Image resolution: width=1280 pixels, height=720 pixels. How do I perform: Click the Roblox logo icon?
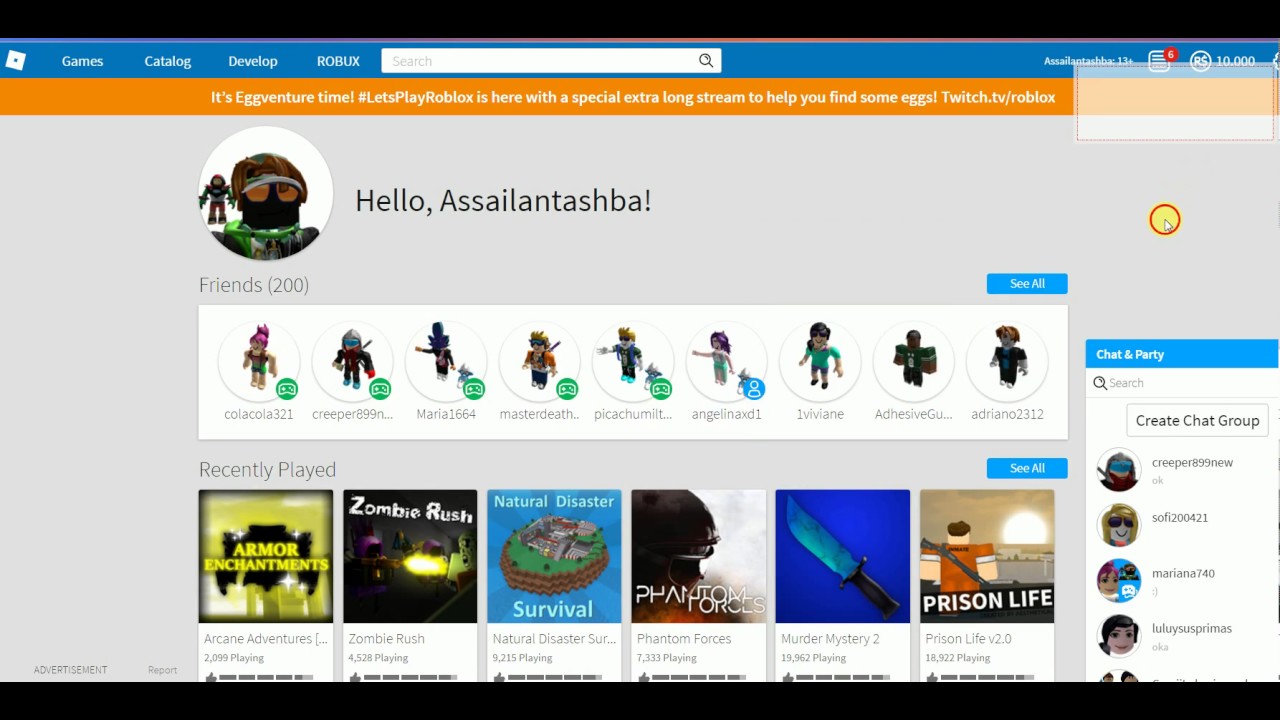tap(15, 61)
